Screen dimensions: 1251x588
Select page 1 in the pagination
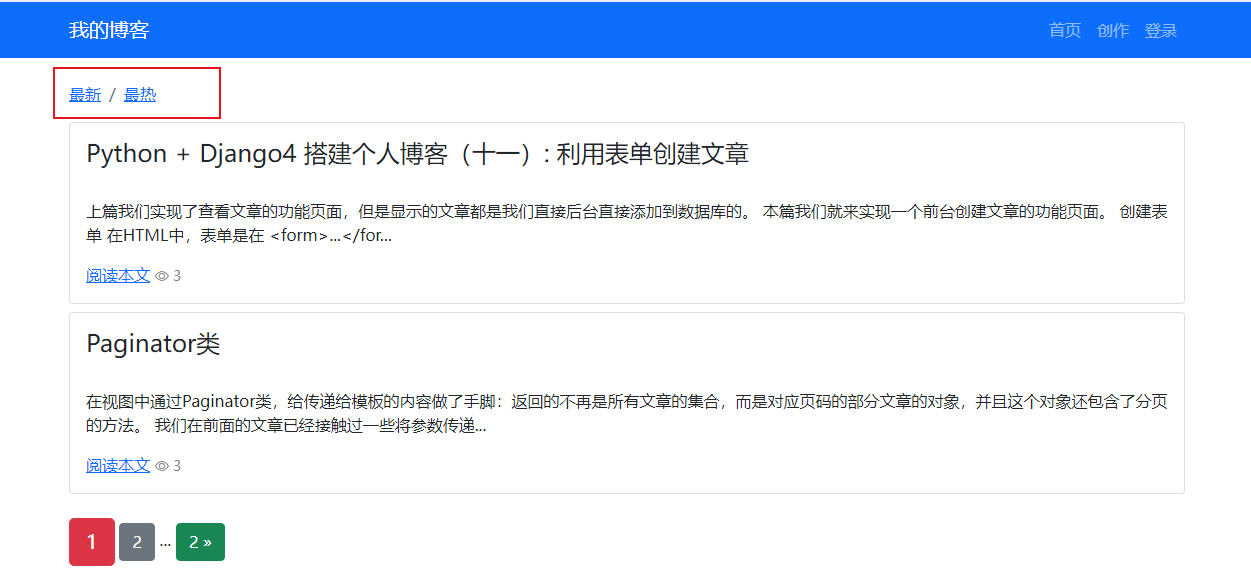click(91, 541)
